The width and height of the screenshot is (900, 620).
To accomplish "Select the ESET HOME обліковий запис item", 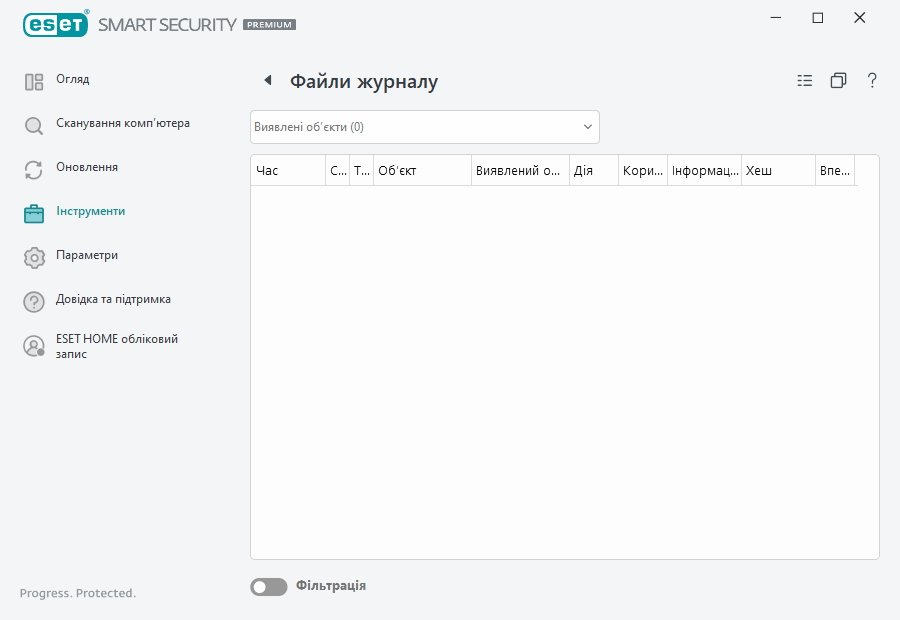I will coord(116,346).
